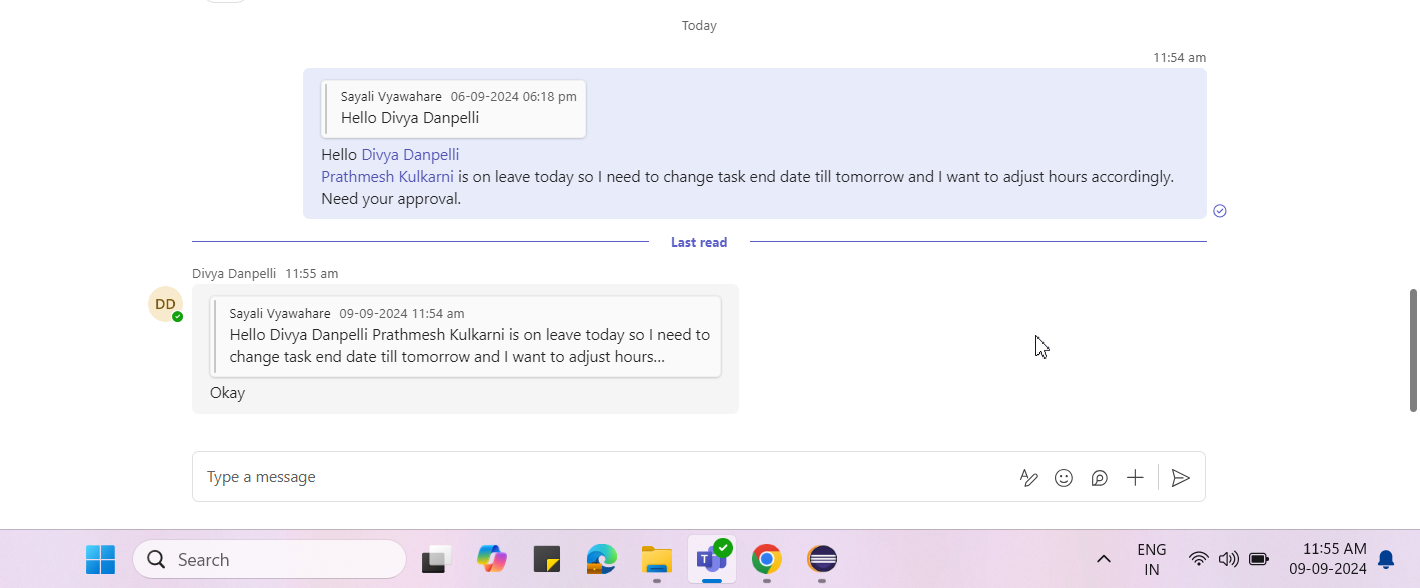This screenshot has height=588, width=1420.
Task: Open Loop components icon in compose box
Action: [x=1099, y=478]
